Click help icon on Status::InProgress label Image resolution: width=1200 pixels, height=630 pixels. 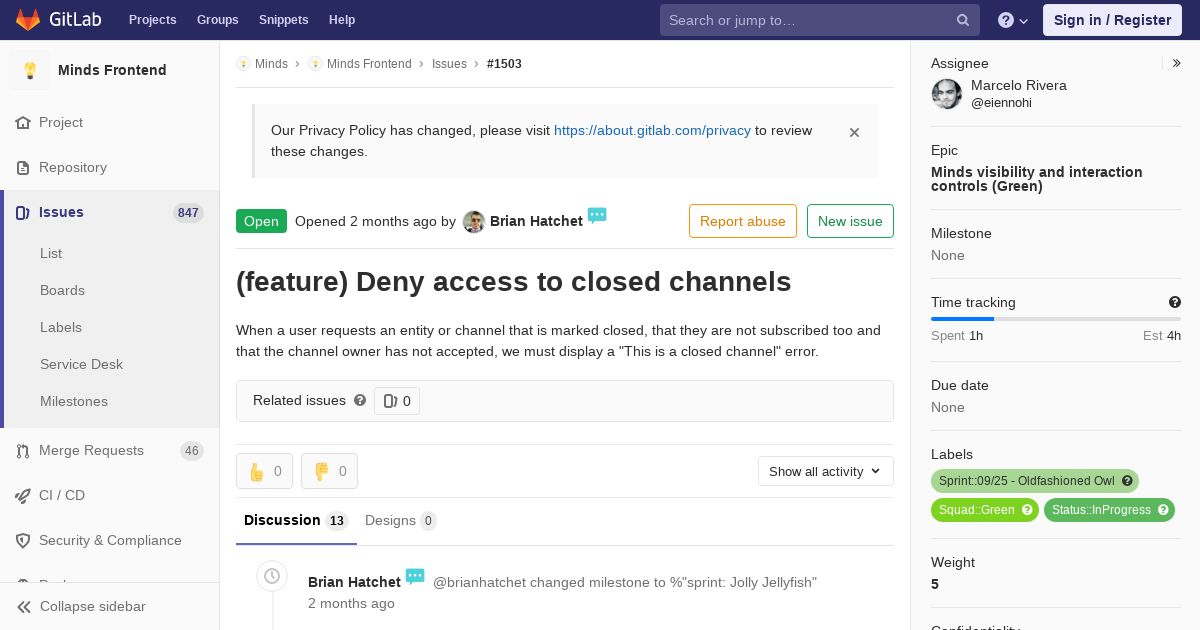tap(1163, 510)
